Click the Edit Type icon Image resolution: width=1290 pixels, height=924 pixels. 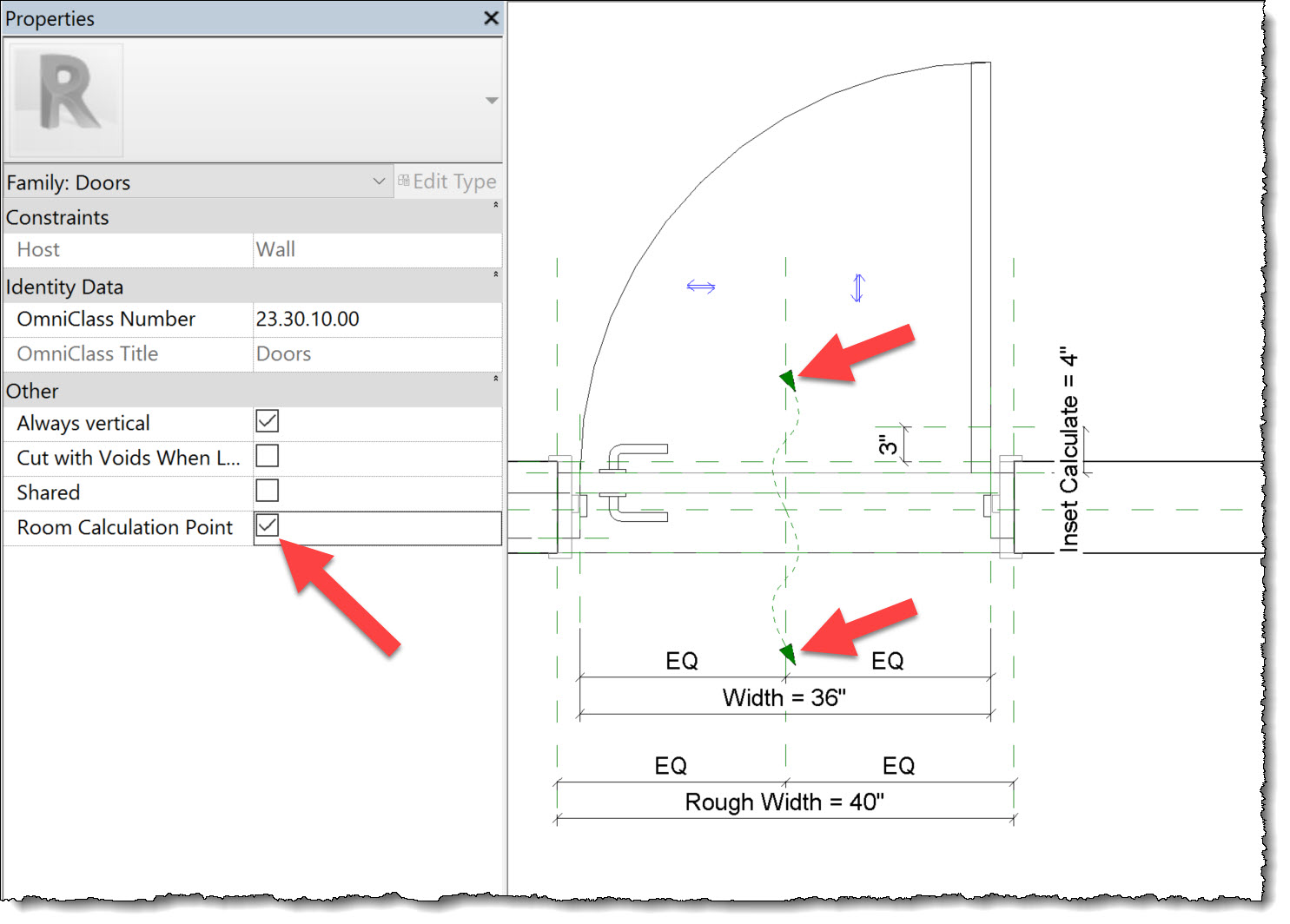[x=403, y=181]
